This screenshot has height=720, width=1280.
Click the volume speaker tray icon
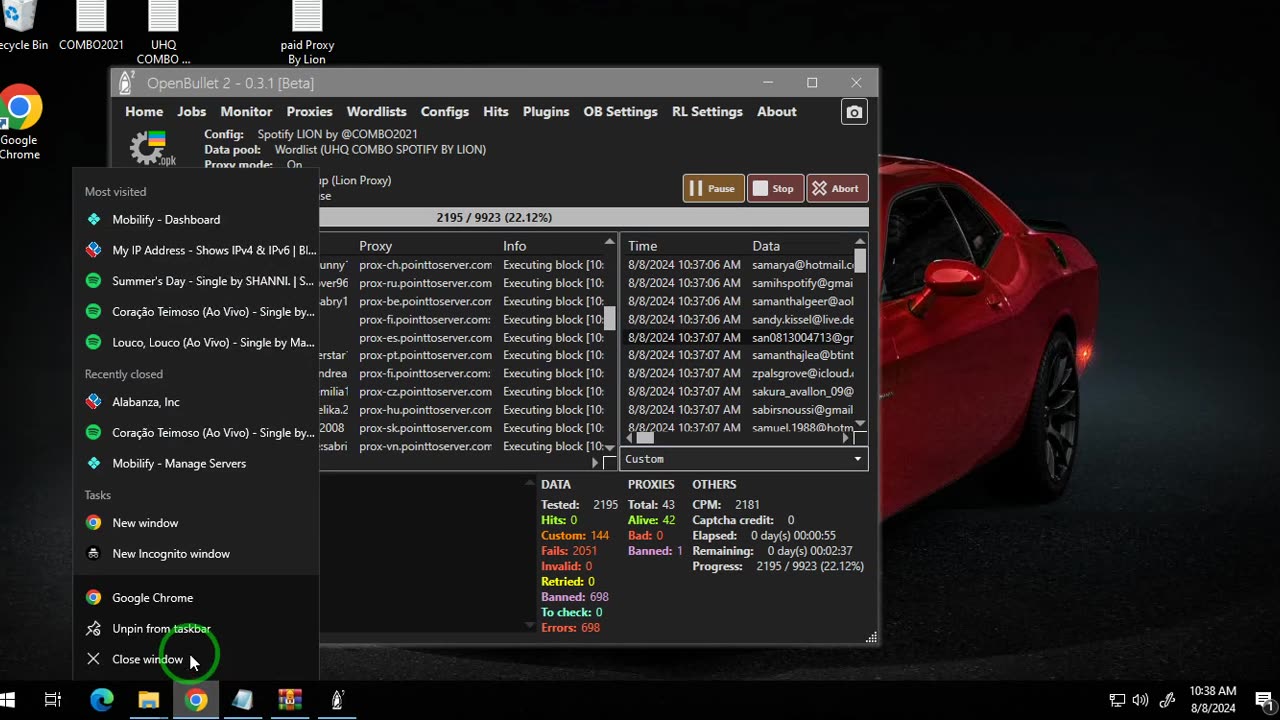tap(1141, 700)
